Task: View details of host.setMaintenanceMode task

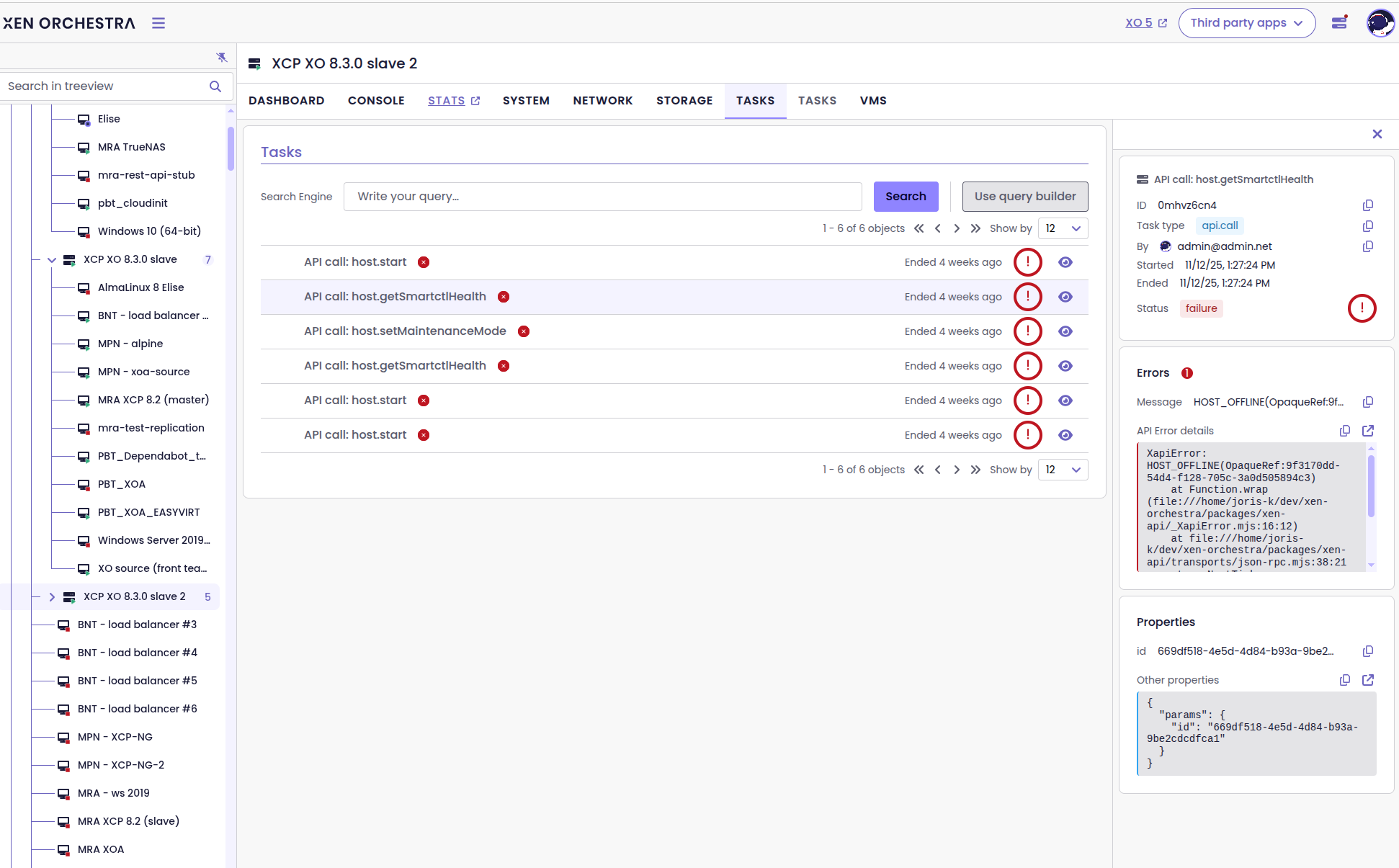Action: (1065, 331)
